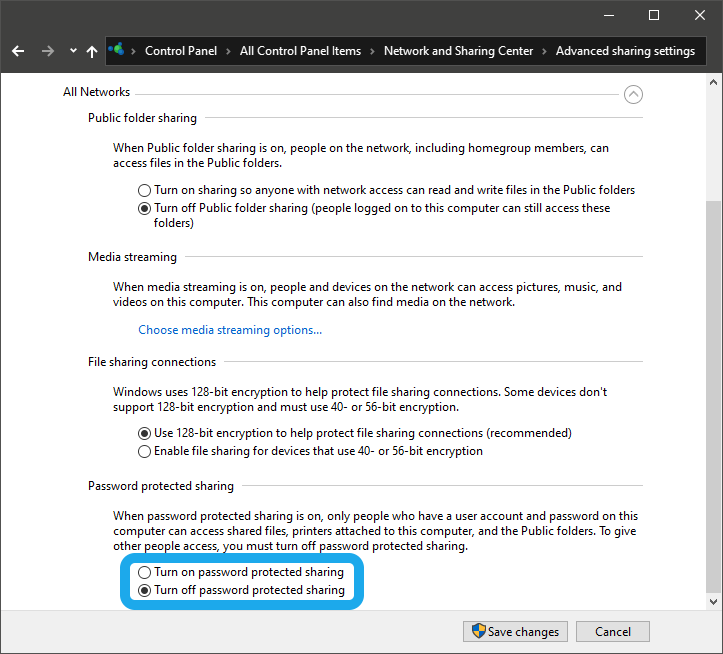Expand the chevron after All Control Panel Items
This screenshot has width=723, height=654.
(372, 51)
